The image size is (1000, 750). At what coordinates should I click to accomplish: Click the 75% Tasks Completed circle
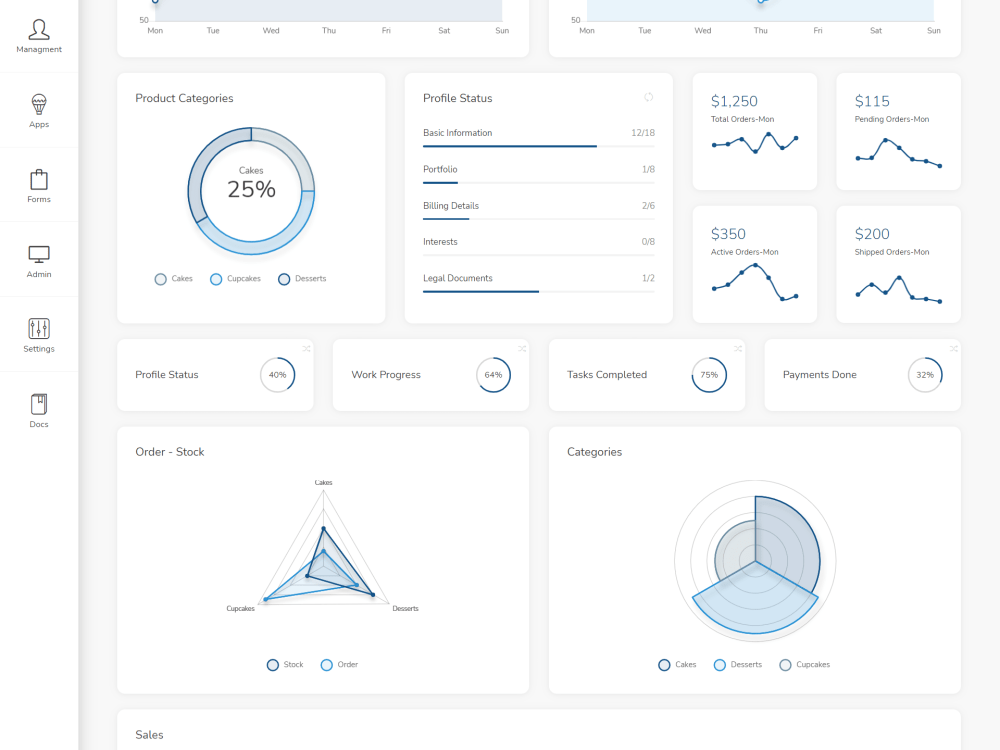(x=709, y=375)
